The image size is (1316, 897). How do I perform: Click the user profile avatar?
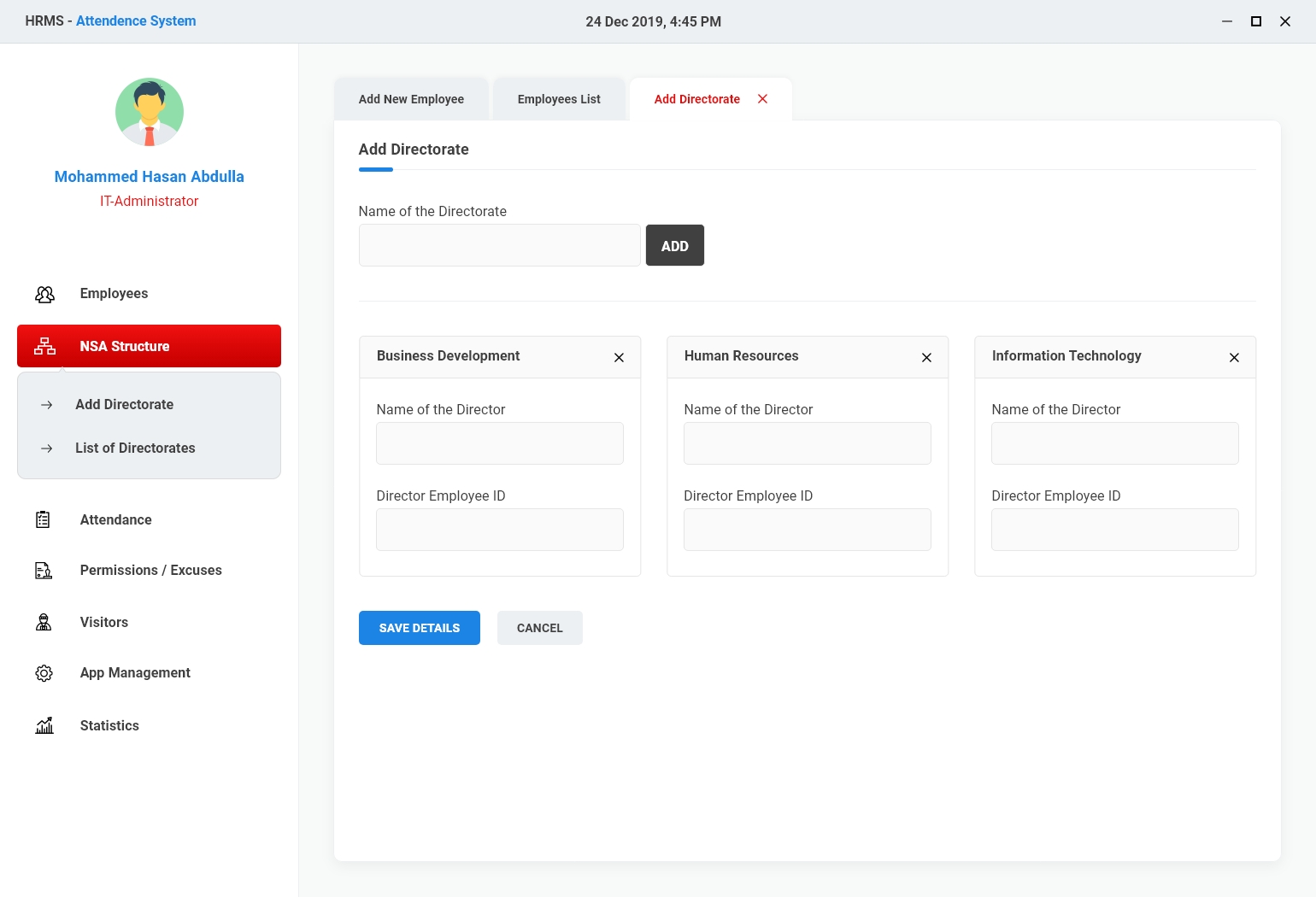tap(150, 112)
